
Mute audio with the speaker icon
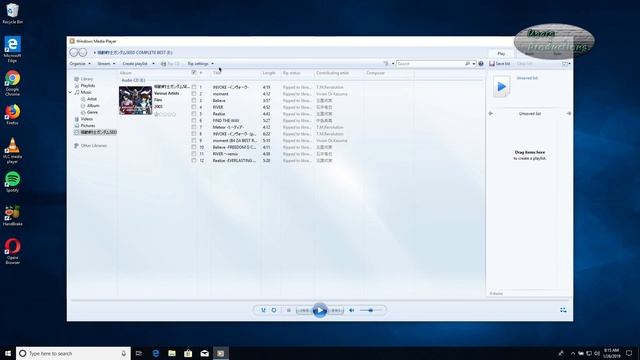tap(351, 310)
